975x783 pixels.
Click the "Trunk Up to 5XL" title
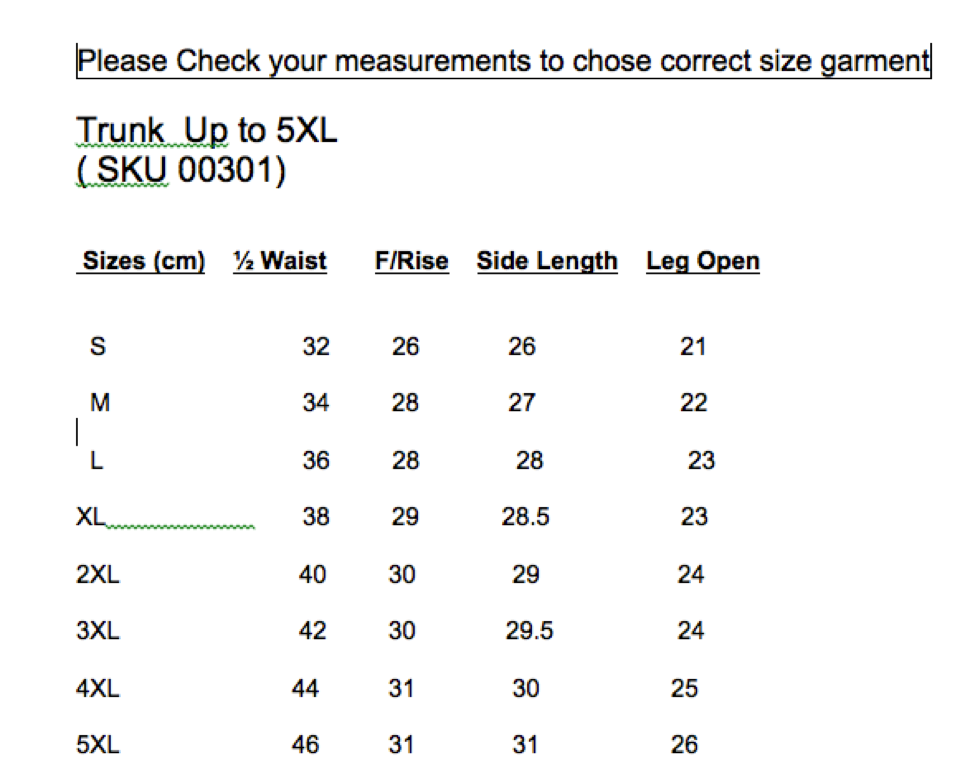(207, 130)
